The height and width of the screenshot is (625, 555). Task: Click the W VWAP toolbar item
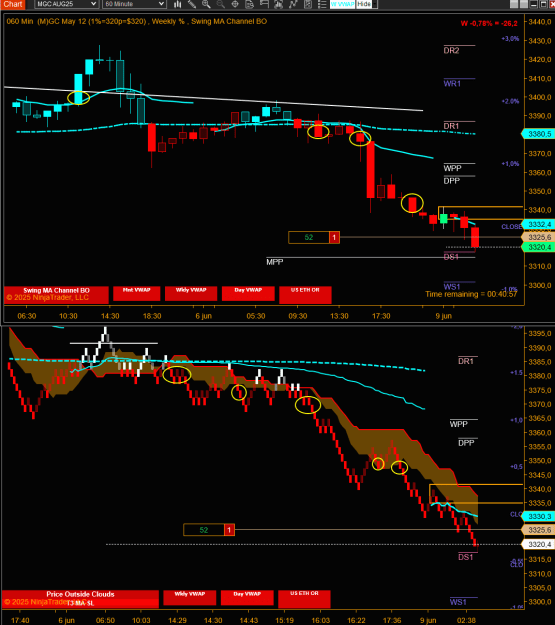(x=342, y=4)
